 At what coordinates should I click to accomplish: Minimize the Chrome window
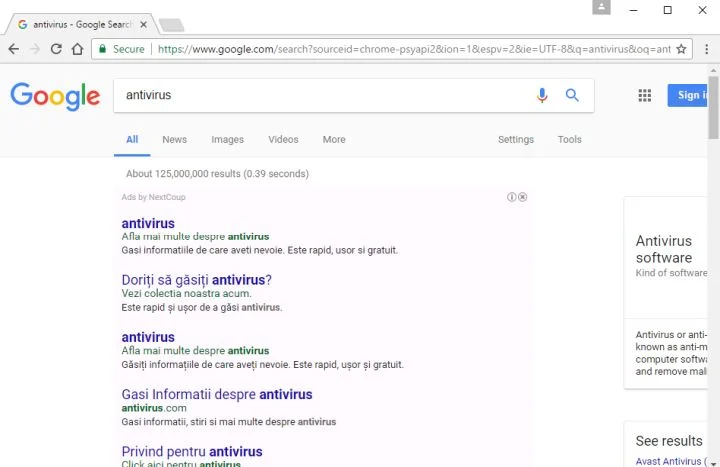coord(633,10)
